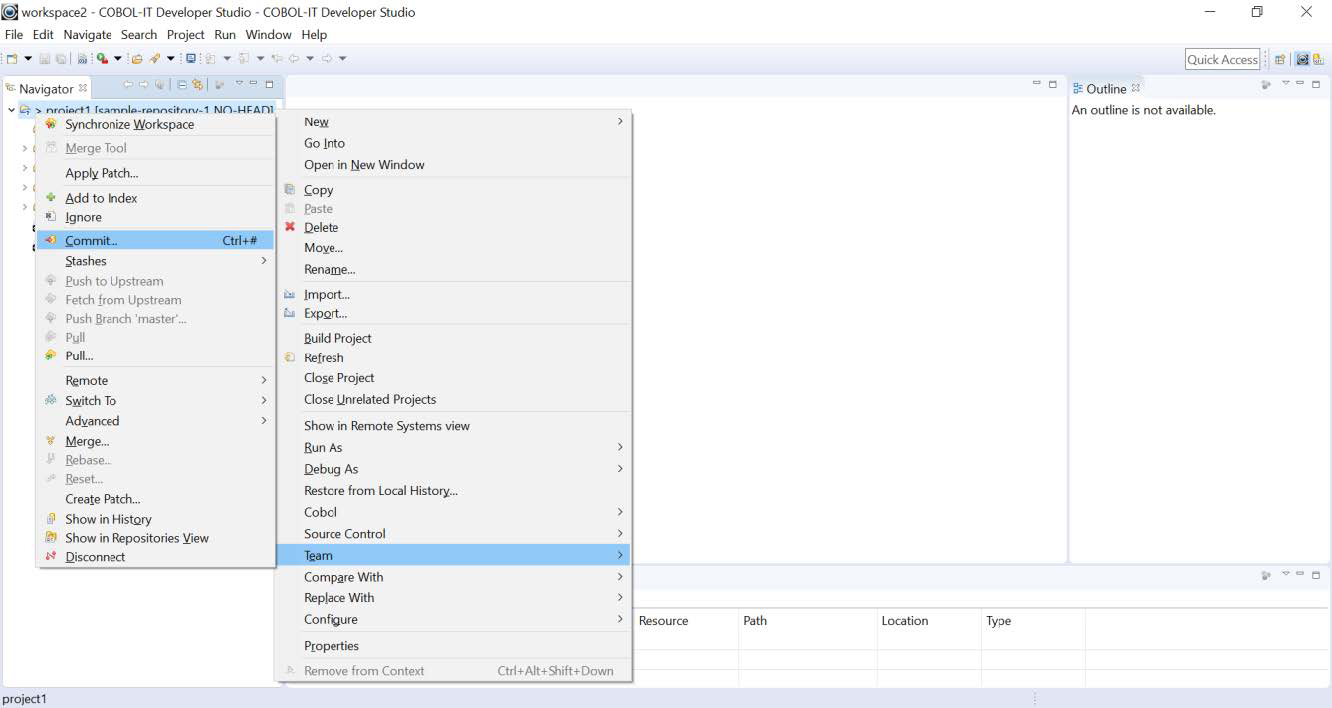
Task: Select Build Project menu entry
Action: [x=337, y=338]
